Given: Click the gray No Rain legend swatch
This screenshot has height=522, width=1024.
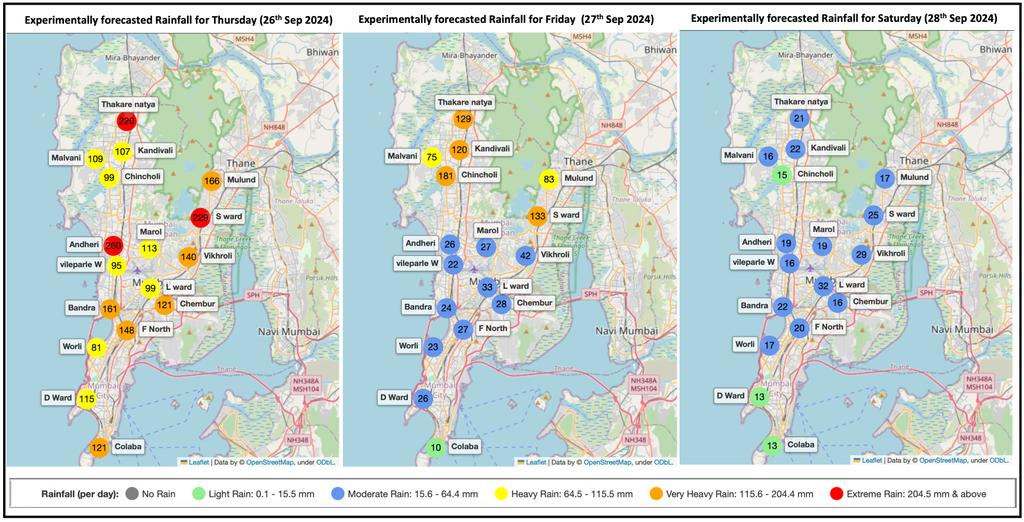Looking at the screenshot, I should click(x=133, y=495).
